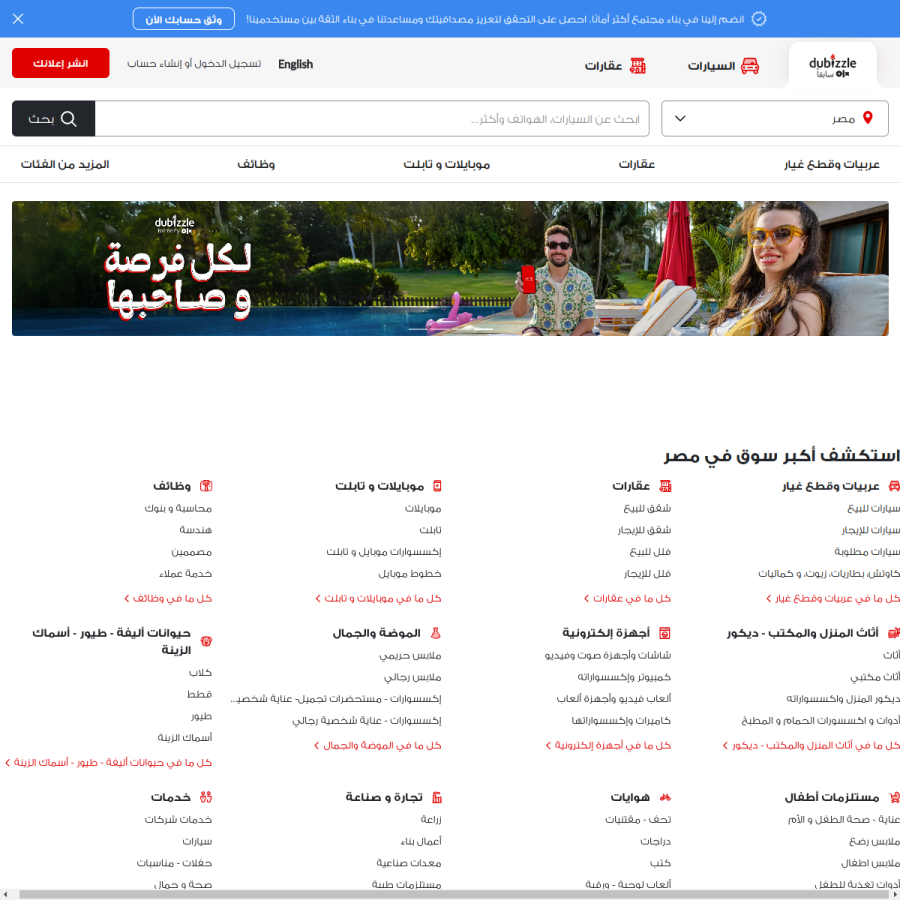Click the red انشر إعلانك button
This screenshot has width=900, height=900.
coord(60,63)
